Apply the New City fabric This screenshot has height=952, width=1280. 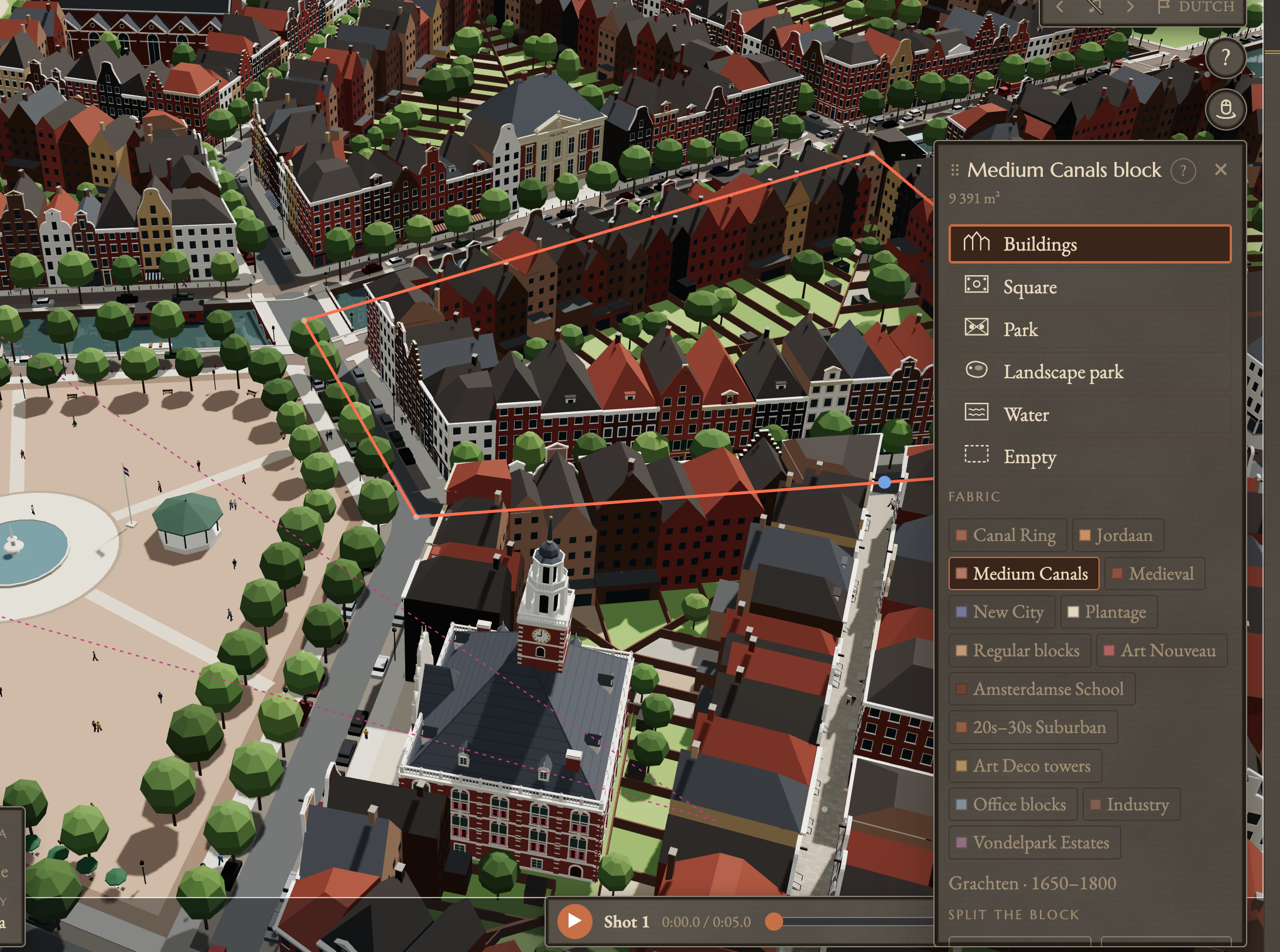[1001, 612]
